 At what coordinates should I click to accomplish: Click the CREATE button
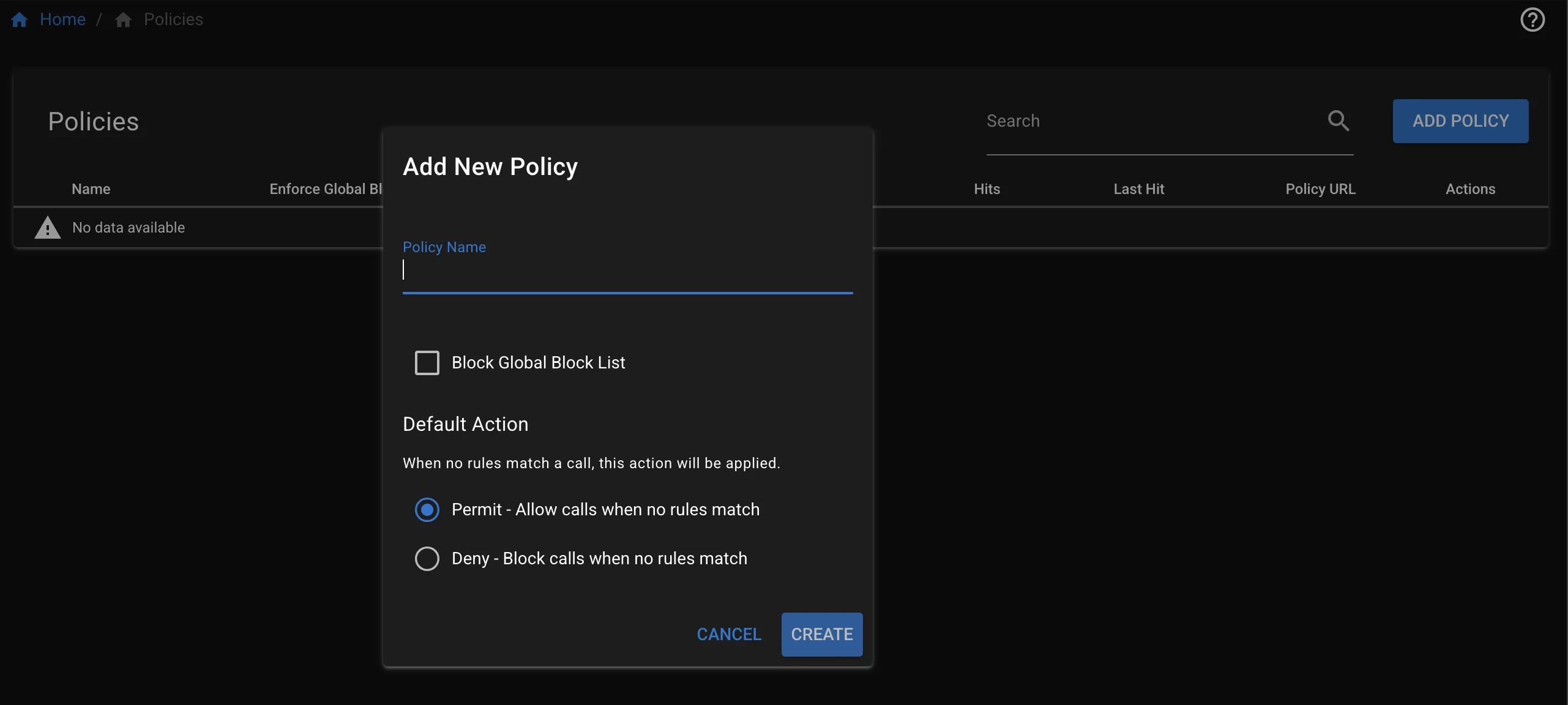821,634
